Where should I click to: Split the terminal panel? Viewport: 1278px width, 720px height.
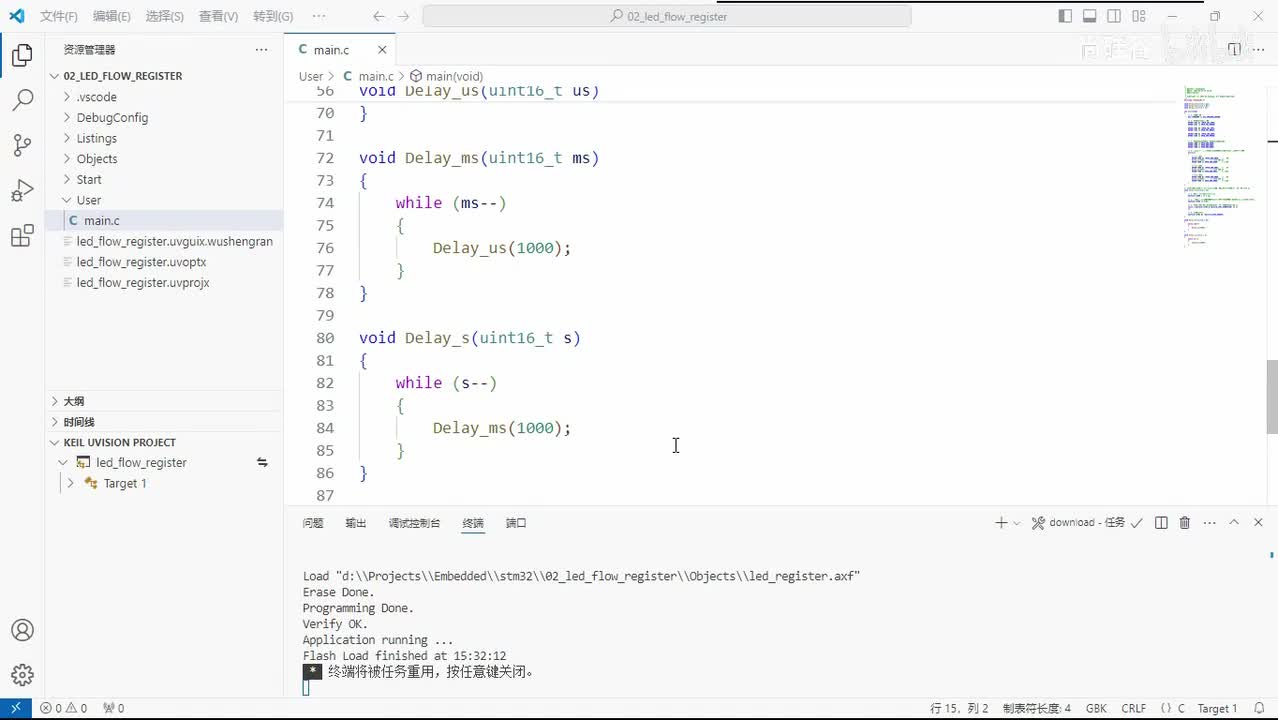pos(1161,523)
